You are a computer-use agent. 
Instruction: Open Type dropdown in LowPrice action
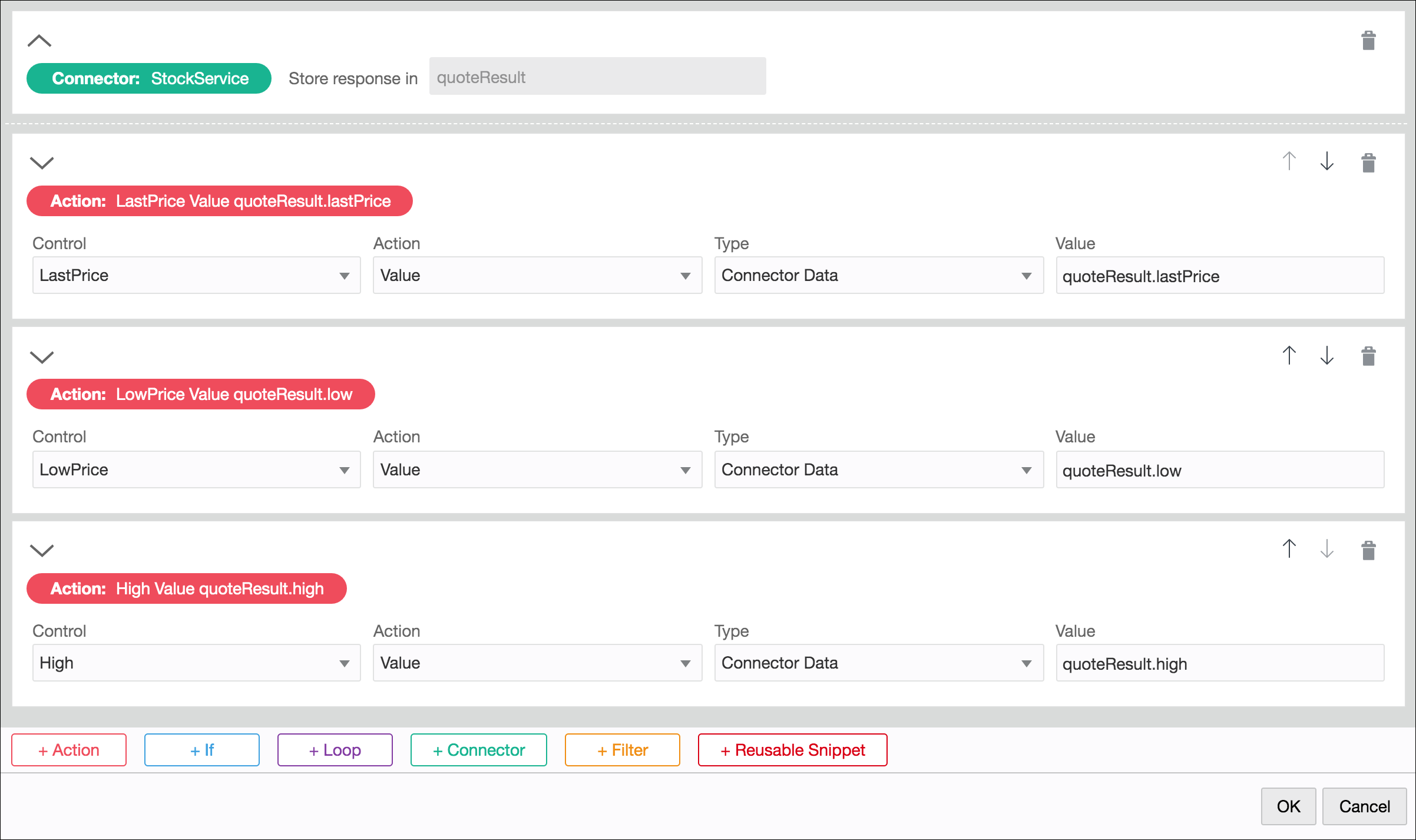(878, 469)
